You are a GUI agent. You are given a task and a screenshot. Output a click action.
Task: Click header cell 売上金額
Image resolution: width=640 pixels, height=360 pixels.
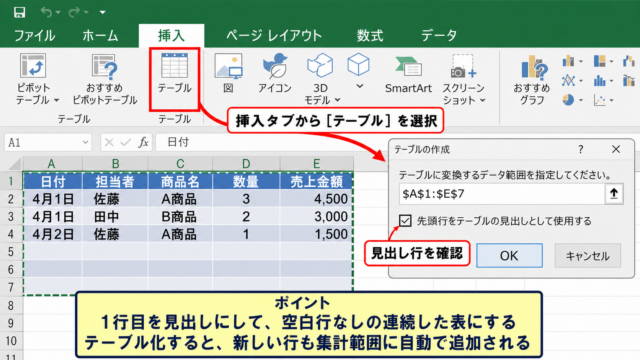[x=316, y=182]
